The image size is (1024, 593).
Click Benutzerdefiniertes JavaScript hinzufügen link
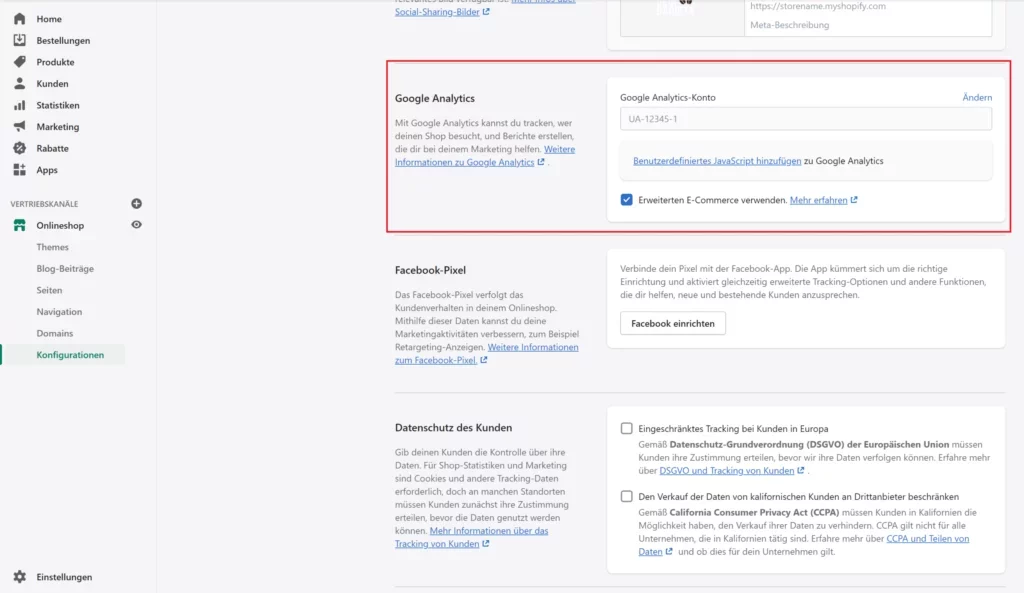717,161
